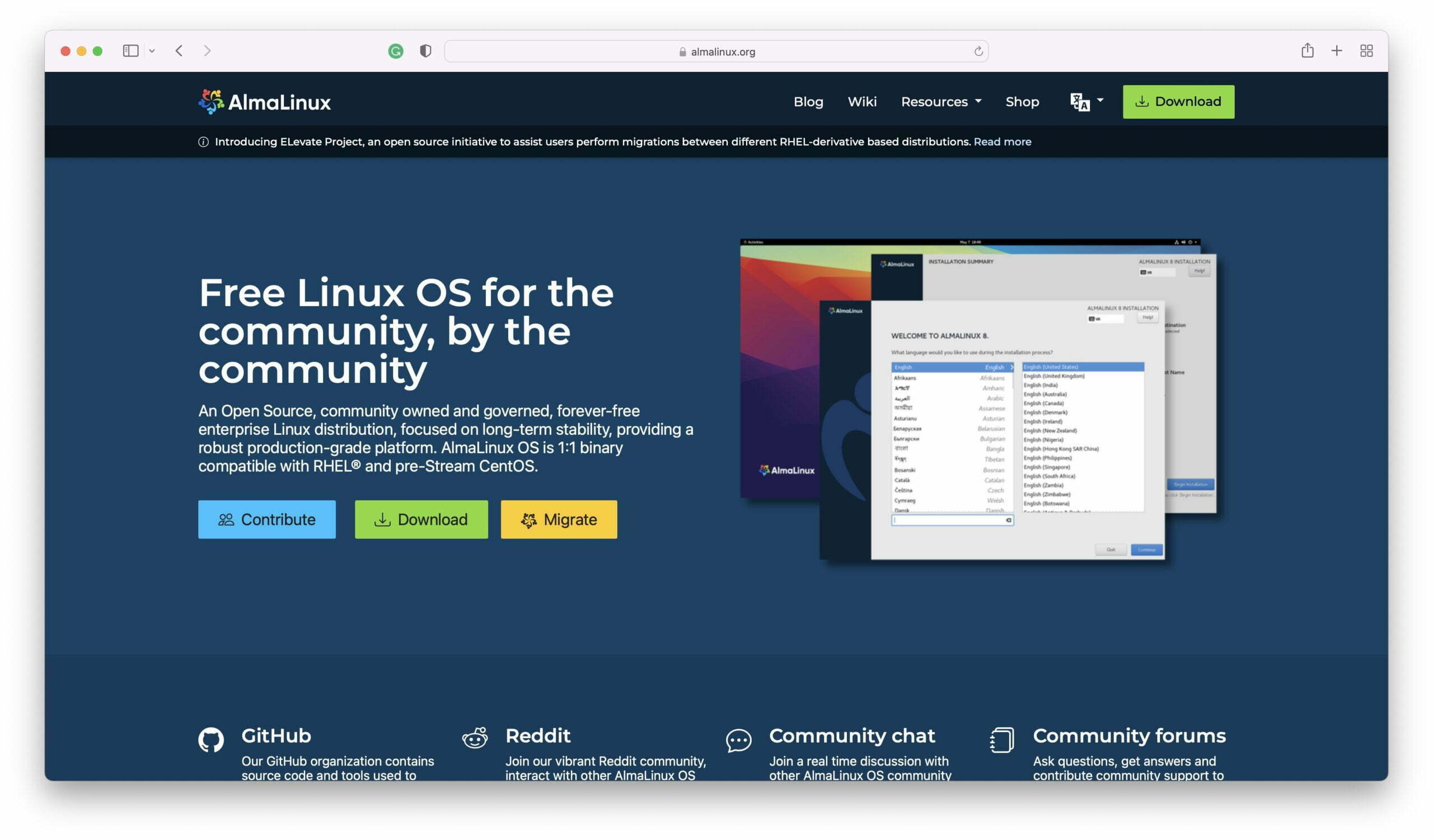
Task: Click the Community chat bubble icon
Action: [x=739, y=740]
